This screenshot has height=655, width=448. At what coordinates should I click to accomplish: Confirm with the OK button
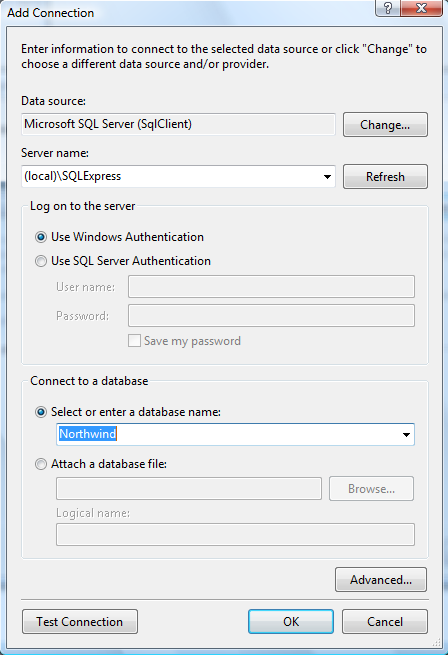(x=291, y=622)
